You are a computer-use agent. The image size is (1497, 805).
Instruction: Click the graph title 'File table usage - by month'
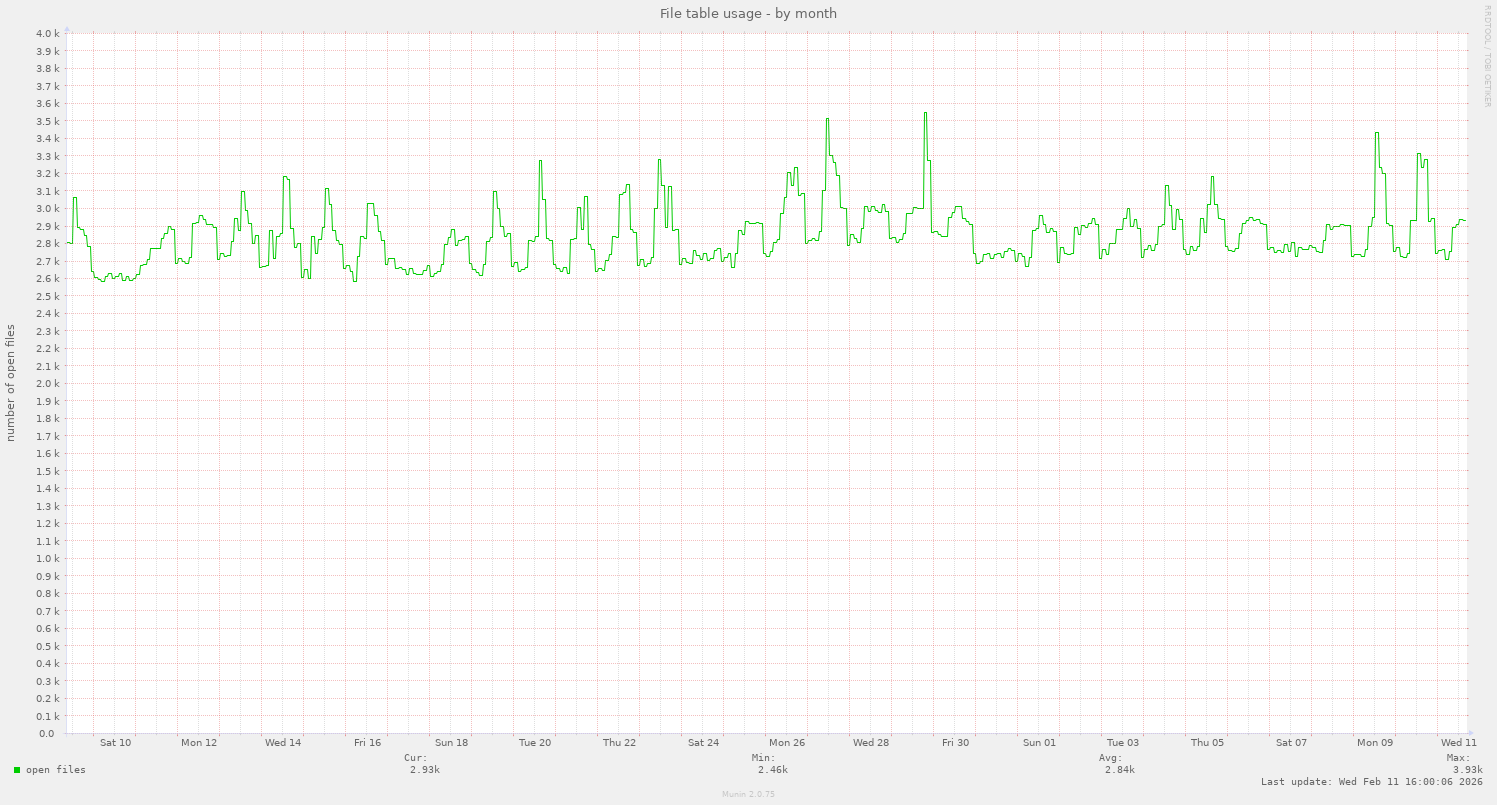(748, 13)
